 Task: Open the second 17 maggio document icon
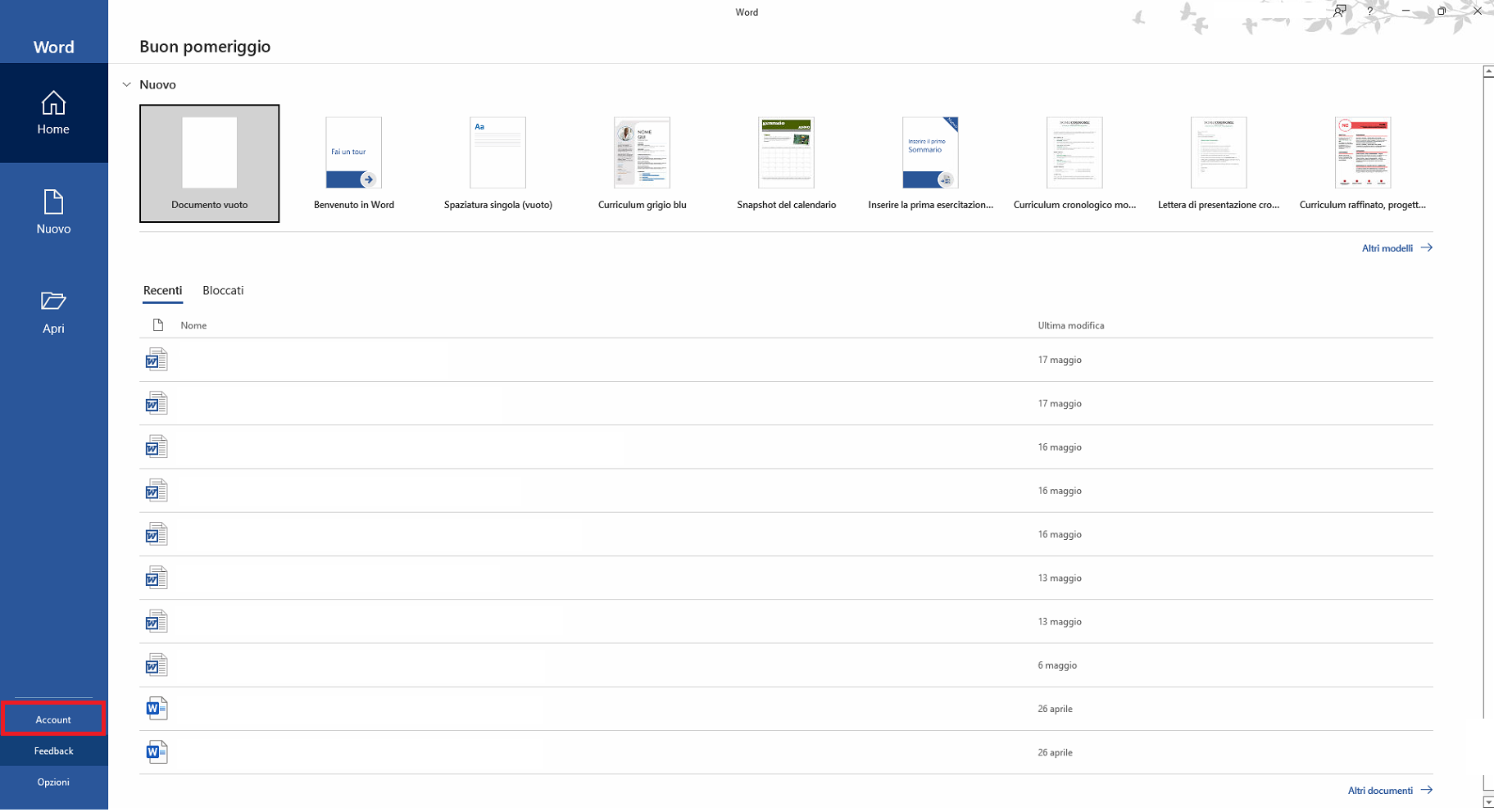[x=157, y=403]
